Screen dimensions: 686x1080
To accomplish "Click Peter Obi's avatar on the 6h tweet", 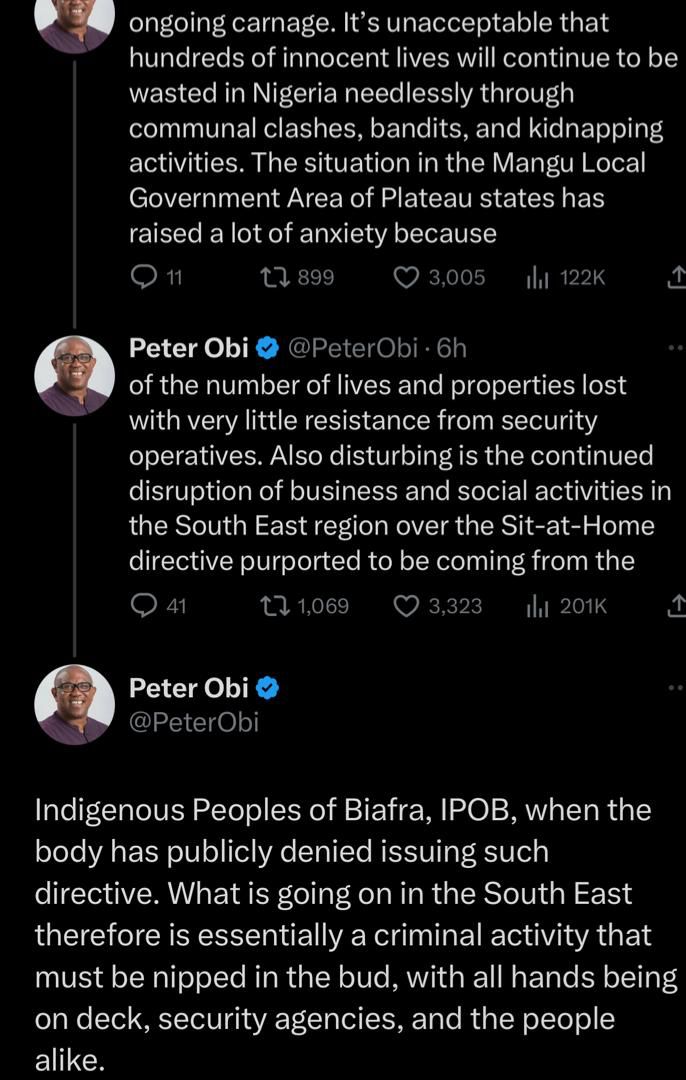I will pyautogui.click(x=75, y=375).
